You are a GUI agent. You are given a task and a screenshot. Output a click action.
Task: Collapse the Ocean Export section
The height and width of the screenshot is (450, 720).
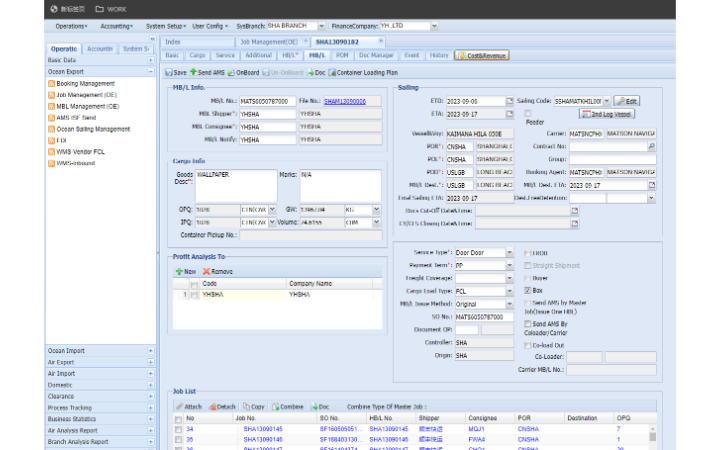[151, 72]
